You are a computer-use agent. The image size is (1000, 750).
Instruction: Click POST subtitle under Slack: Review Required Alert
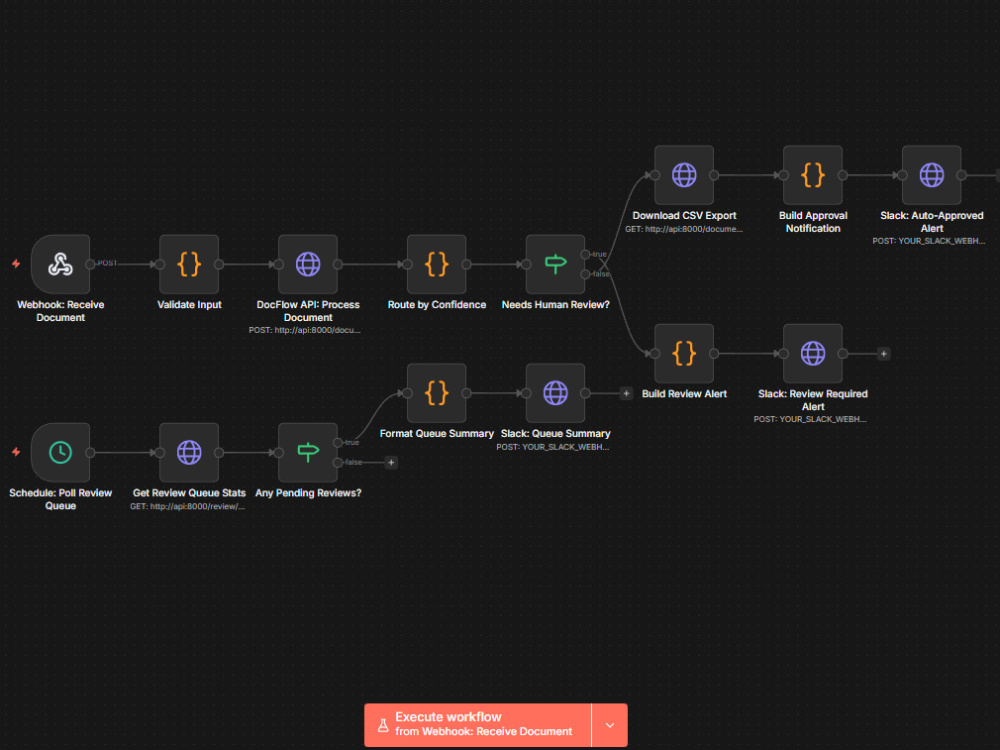[810, 420]
